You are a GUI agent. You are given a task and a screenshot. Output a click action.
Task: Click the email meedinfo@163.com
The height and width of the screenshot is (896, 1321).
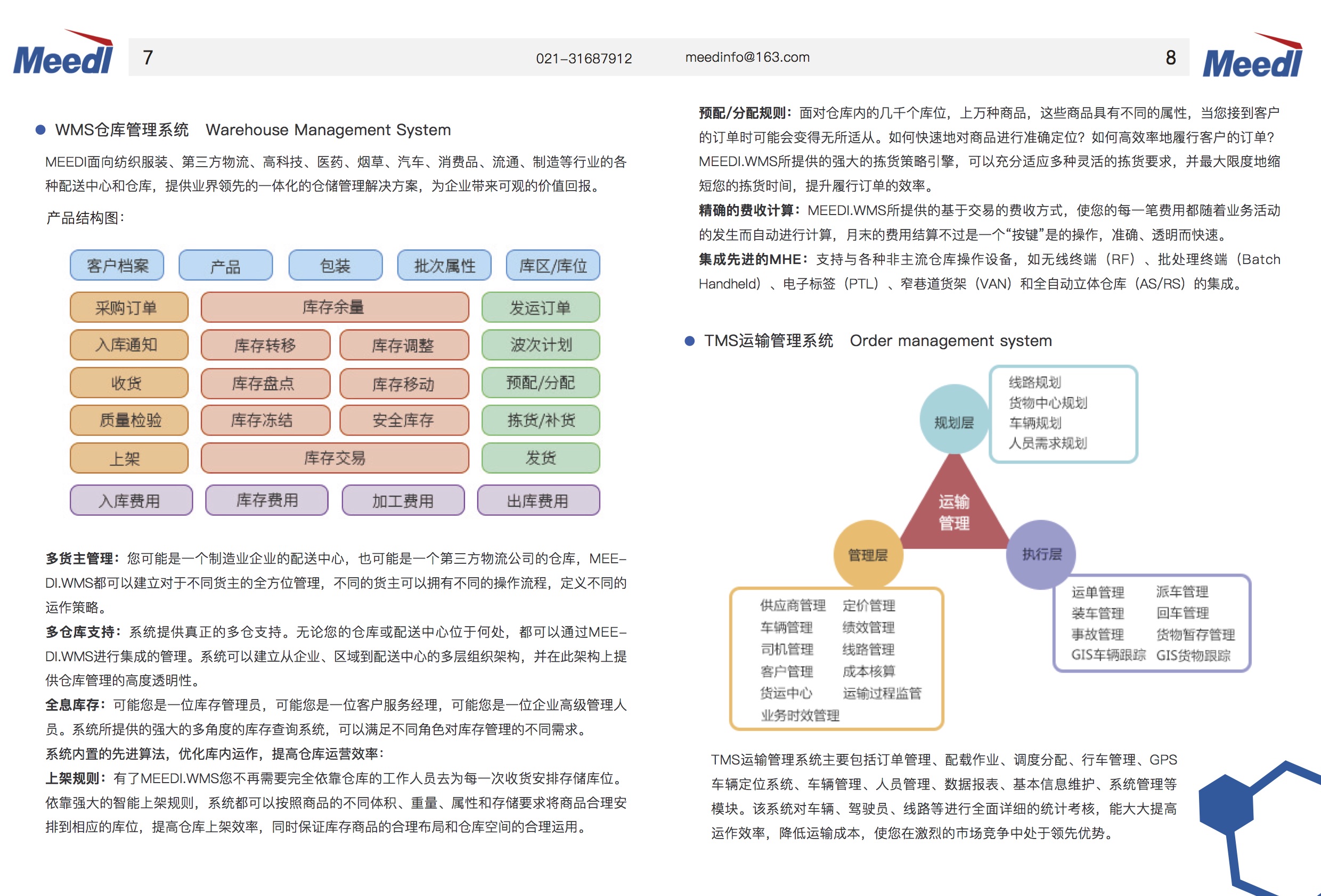pos(747,57)
